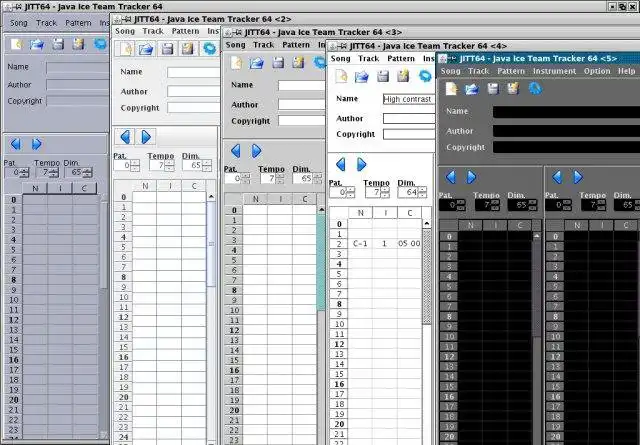Click the Open file icon in window <5>
Screen dimensions: 640x445
472,88
